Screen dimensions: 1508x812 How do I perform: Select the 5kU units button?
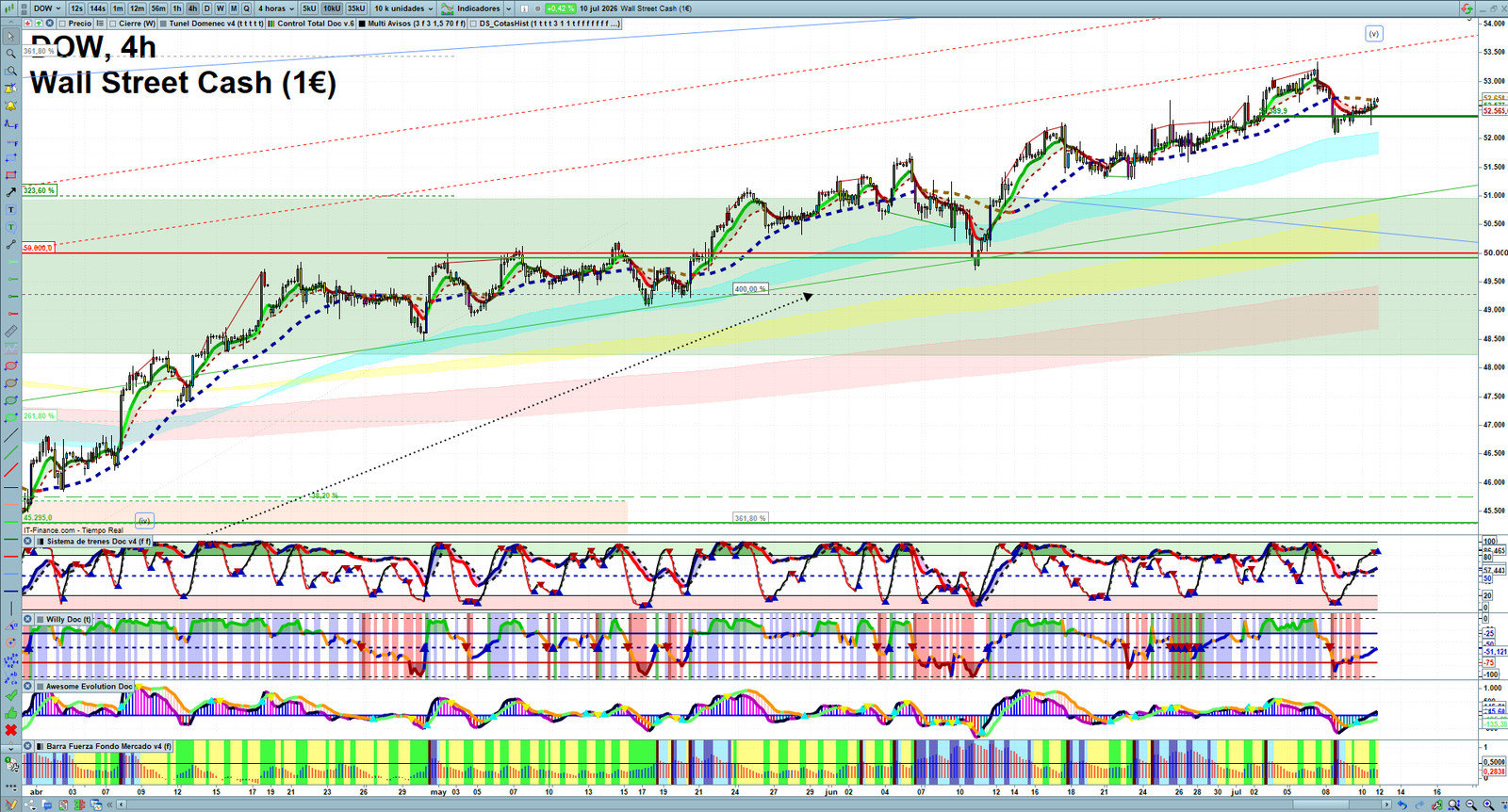click(x=309, y=8)
